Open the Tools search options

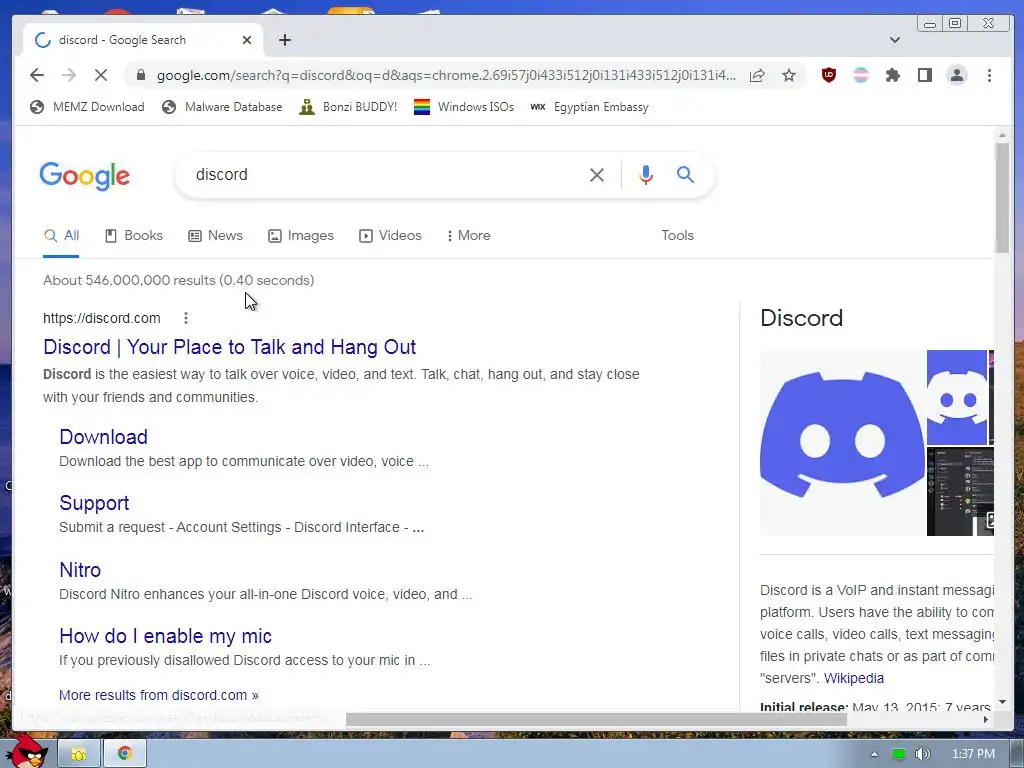[677, 235]
